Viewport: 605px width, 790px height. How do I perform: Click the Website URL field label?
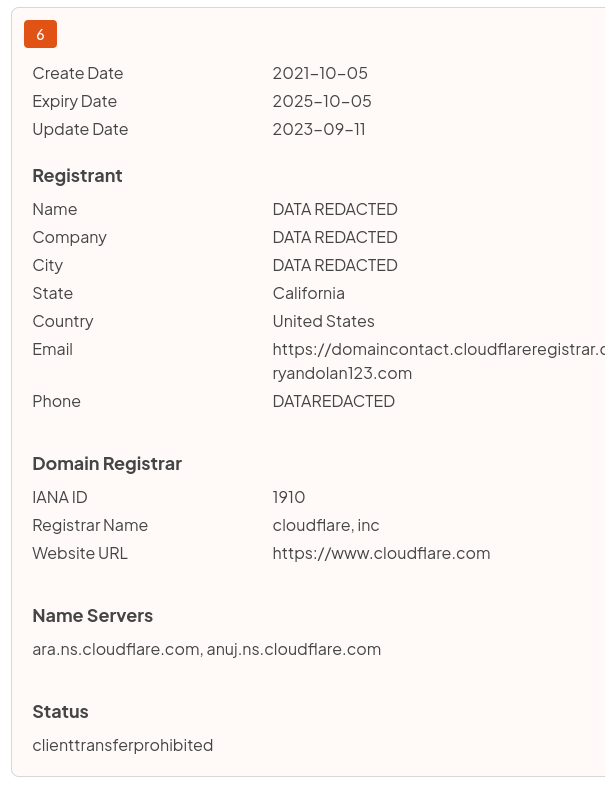pyautogui.click(x=80, y=553)
